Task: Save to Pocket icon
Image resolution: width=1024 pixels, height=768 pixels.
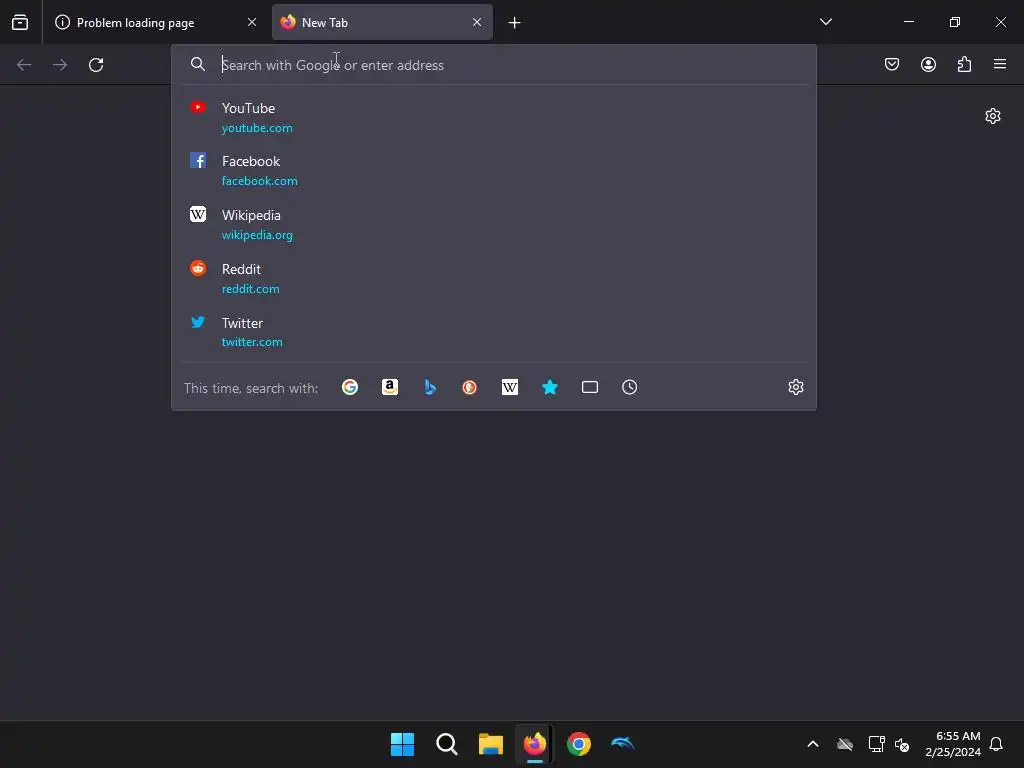Action: (x=892, y=64)
